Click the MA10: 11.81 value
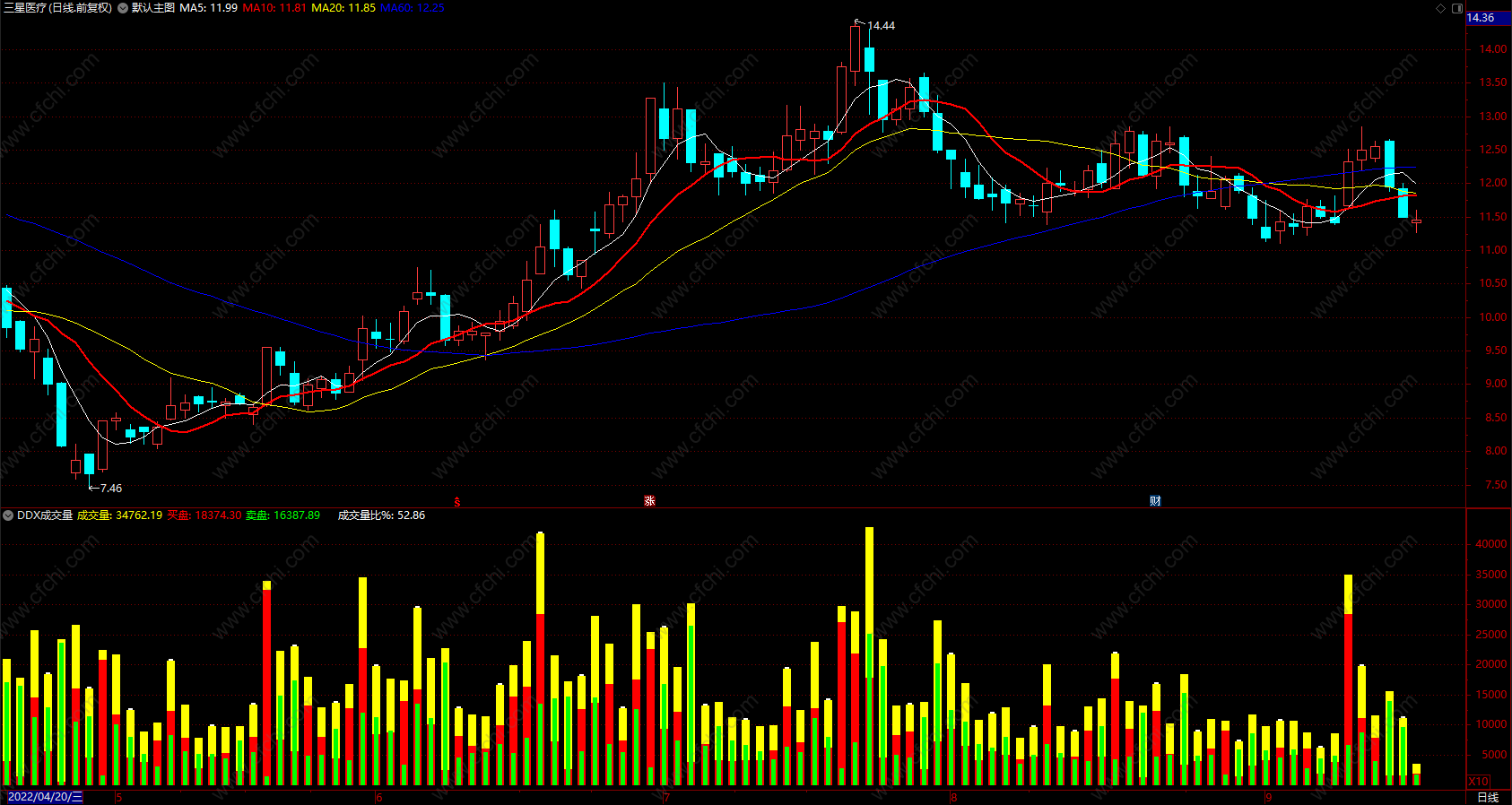1512x805 pixels. coord(274,8)
